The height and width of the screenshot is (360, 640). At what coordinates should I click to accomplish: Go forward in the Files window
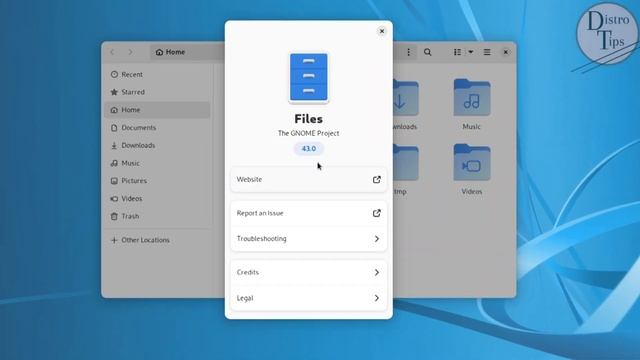pos(131,52)
